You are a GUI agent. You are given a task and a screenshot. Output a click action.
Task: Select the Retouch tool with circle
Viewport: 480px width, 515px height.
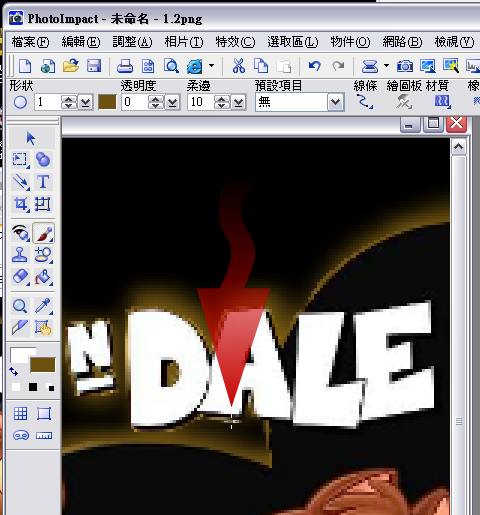pos(43,255)
